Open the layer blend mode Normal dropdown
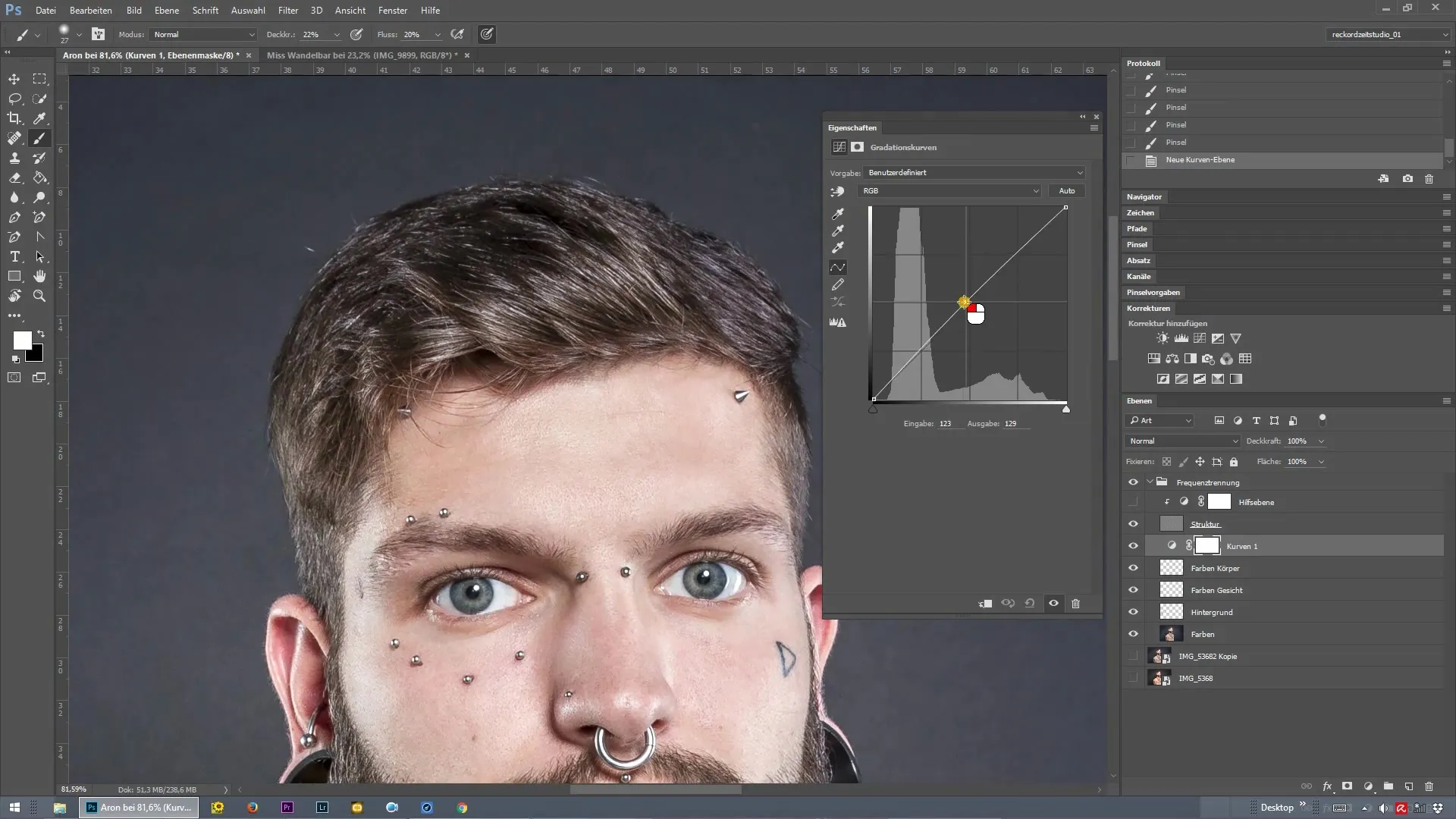 (x=1183, y=441)
